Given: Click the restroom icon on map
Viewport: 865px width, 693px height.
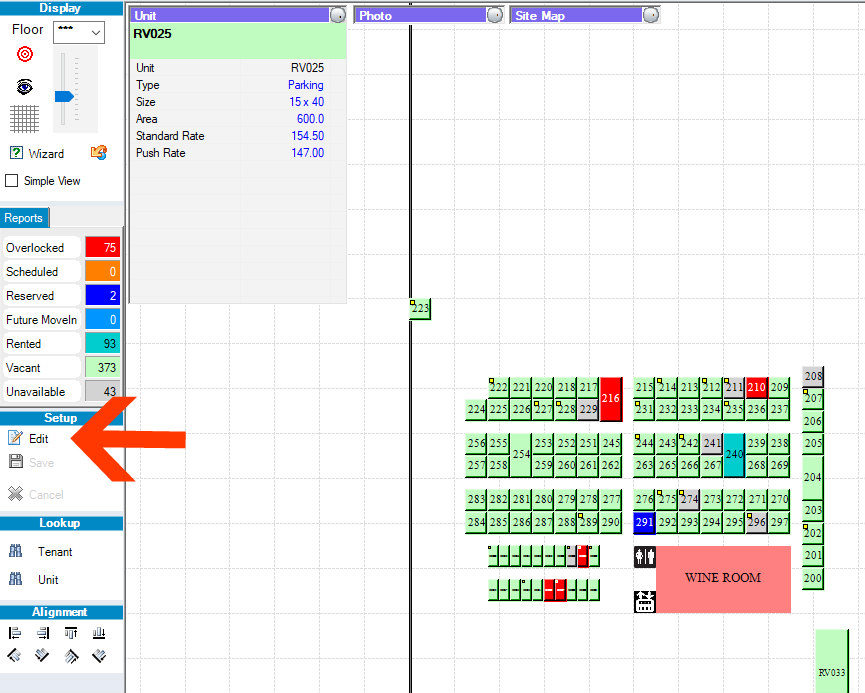Looking at the screenshot, I should click(644, 557).
